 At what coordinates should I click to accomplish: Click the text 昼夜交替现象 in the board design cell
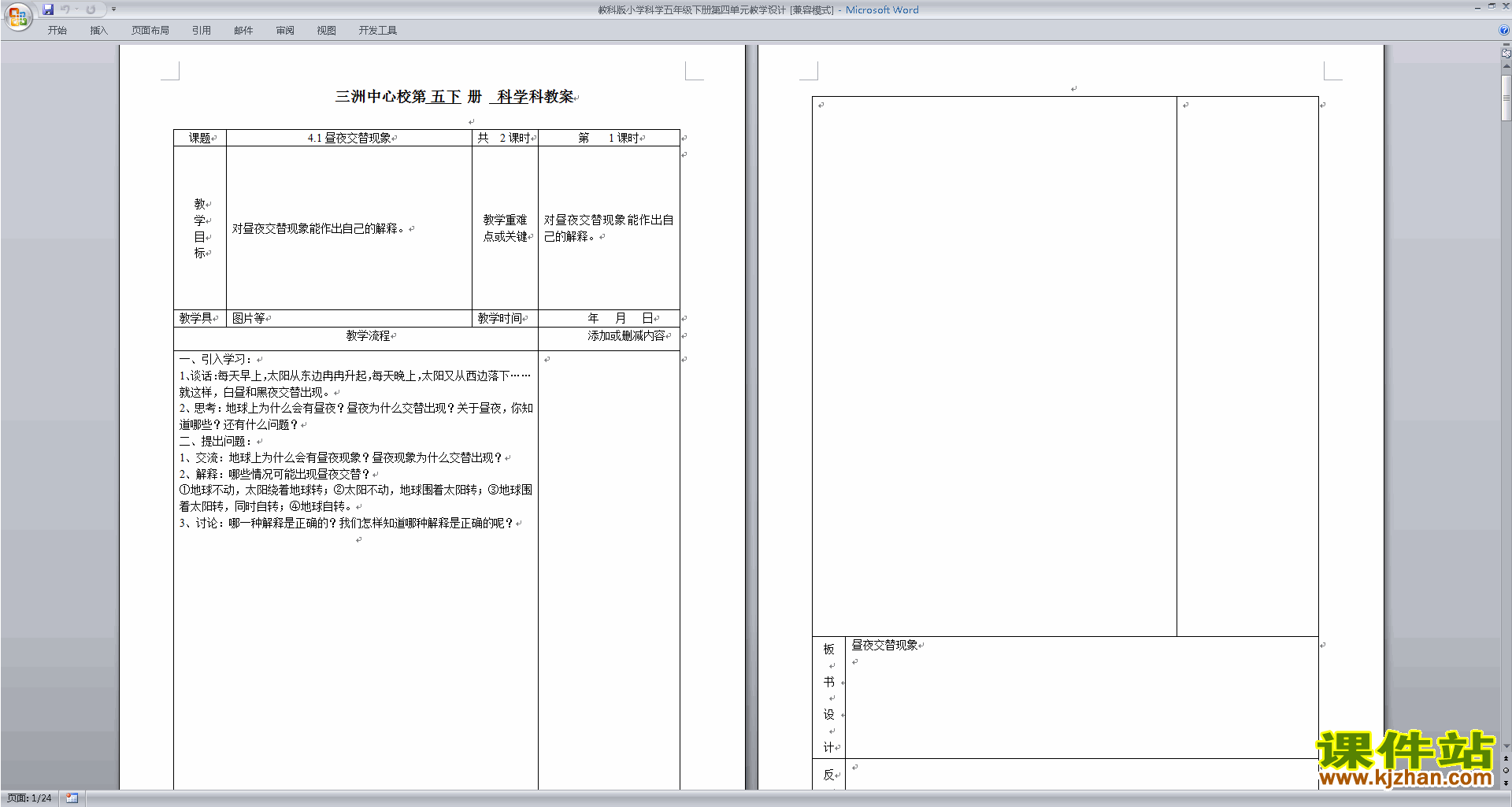pyautogui.click(x=885, y=645)
